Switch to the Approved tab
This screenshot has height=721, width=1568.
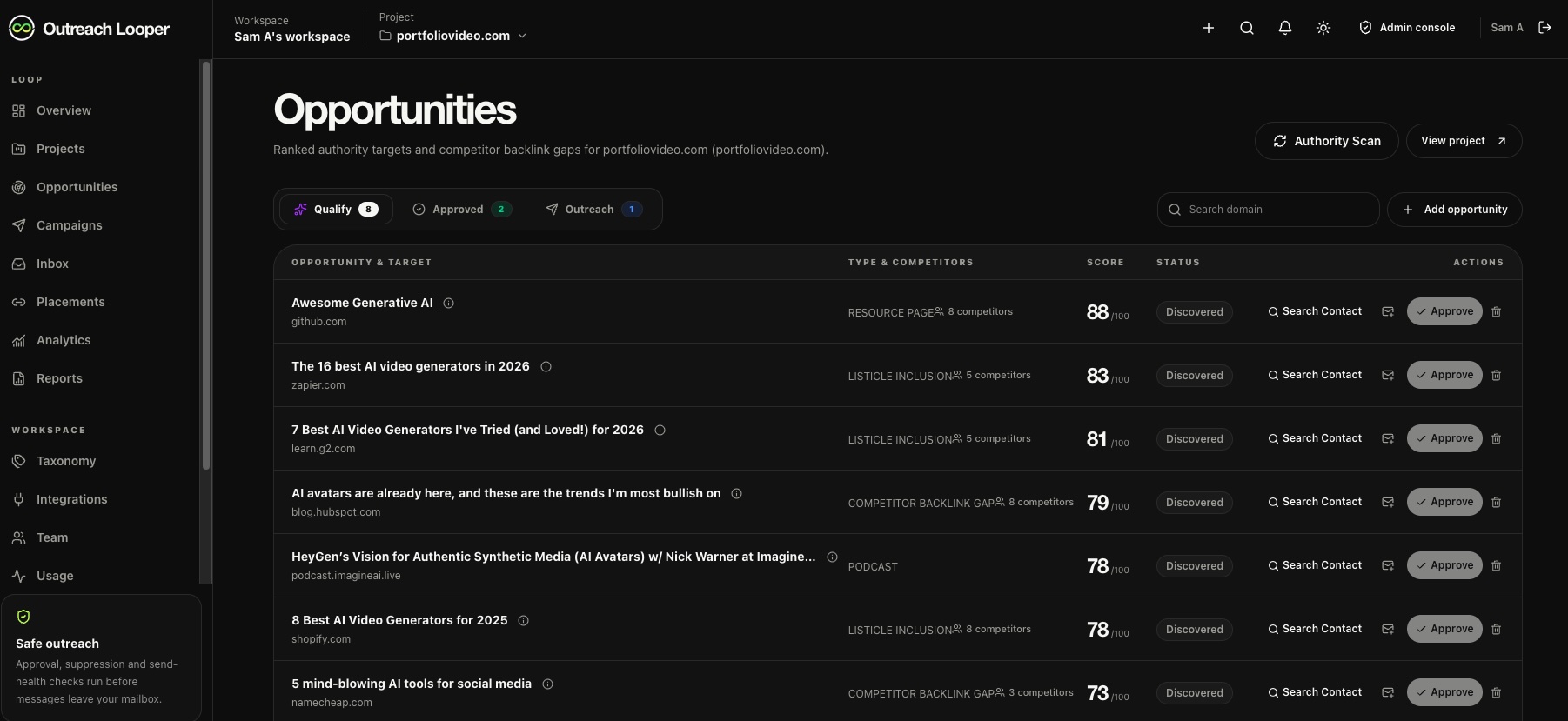click(461, 210)
